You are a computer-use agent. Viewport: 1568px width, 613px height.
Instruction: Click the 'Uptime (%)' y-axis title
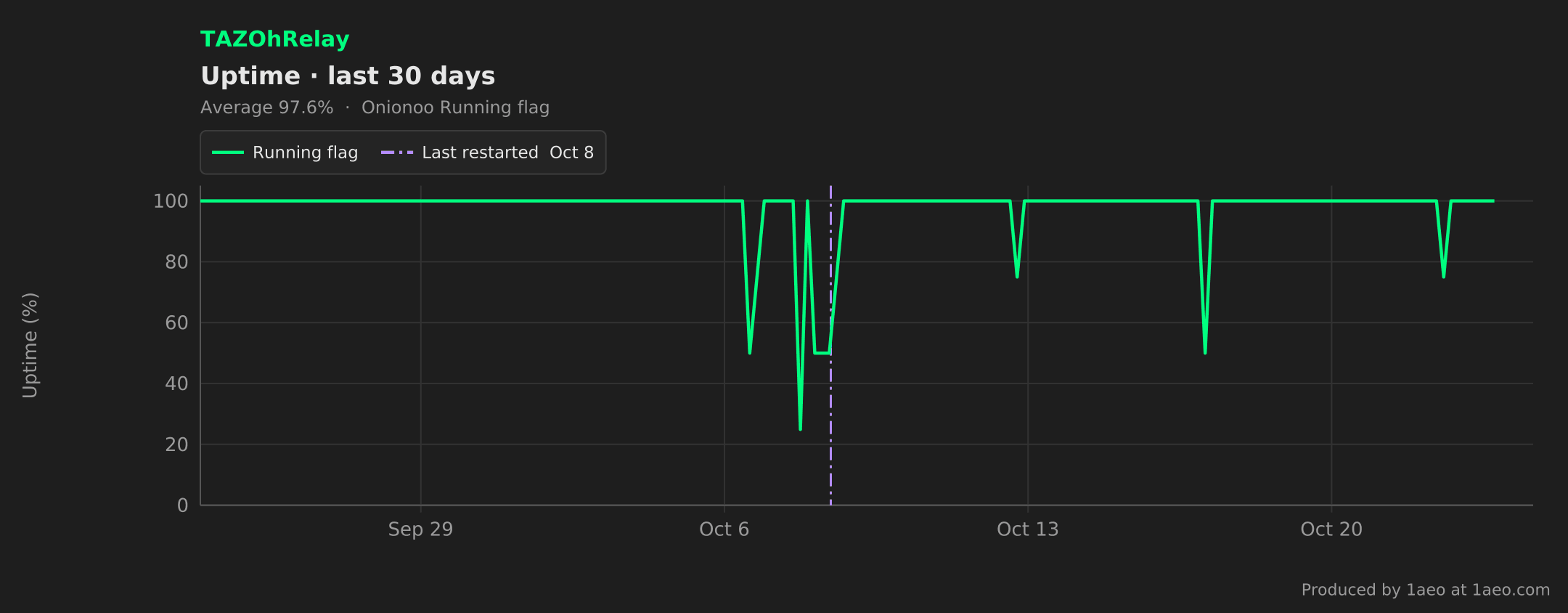pyautogui.click(x=30, y=346)
